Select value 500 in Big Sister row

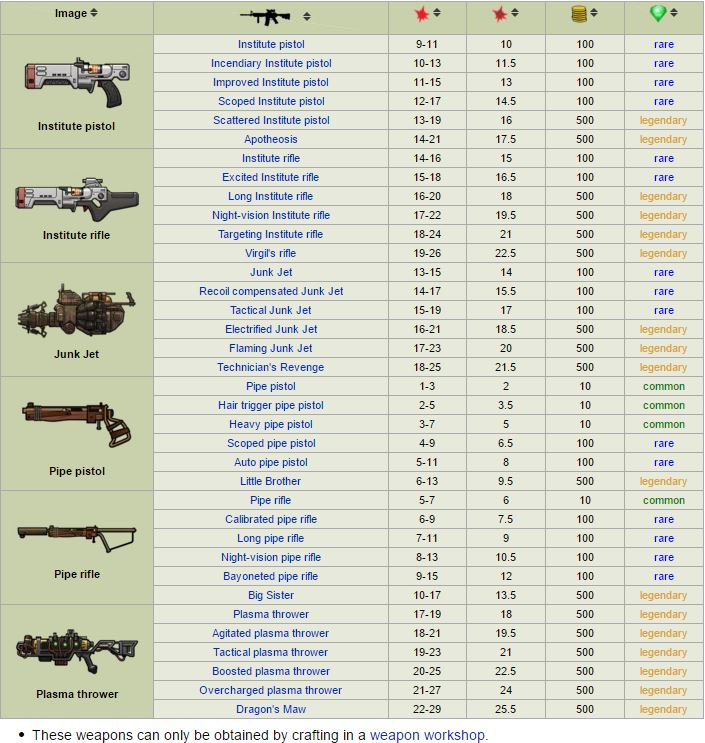pos(585,595)
